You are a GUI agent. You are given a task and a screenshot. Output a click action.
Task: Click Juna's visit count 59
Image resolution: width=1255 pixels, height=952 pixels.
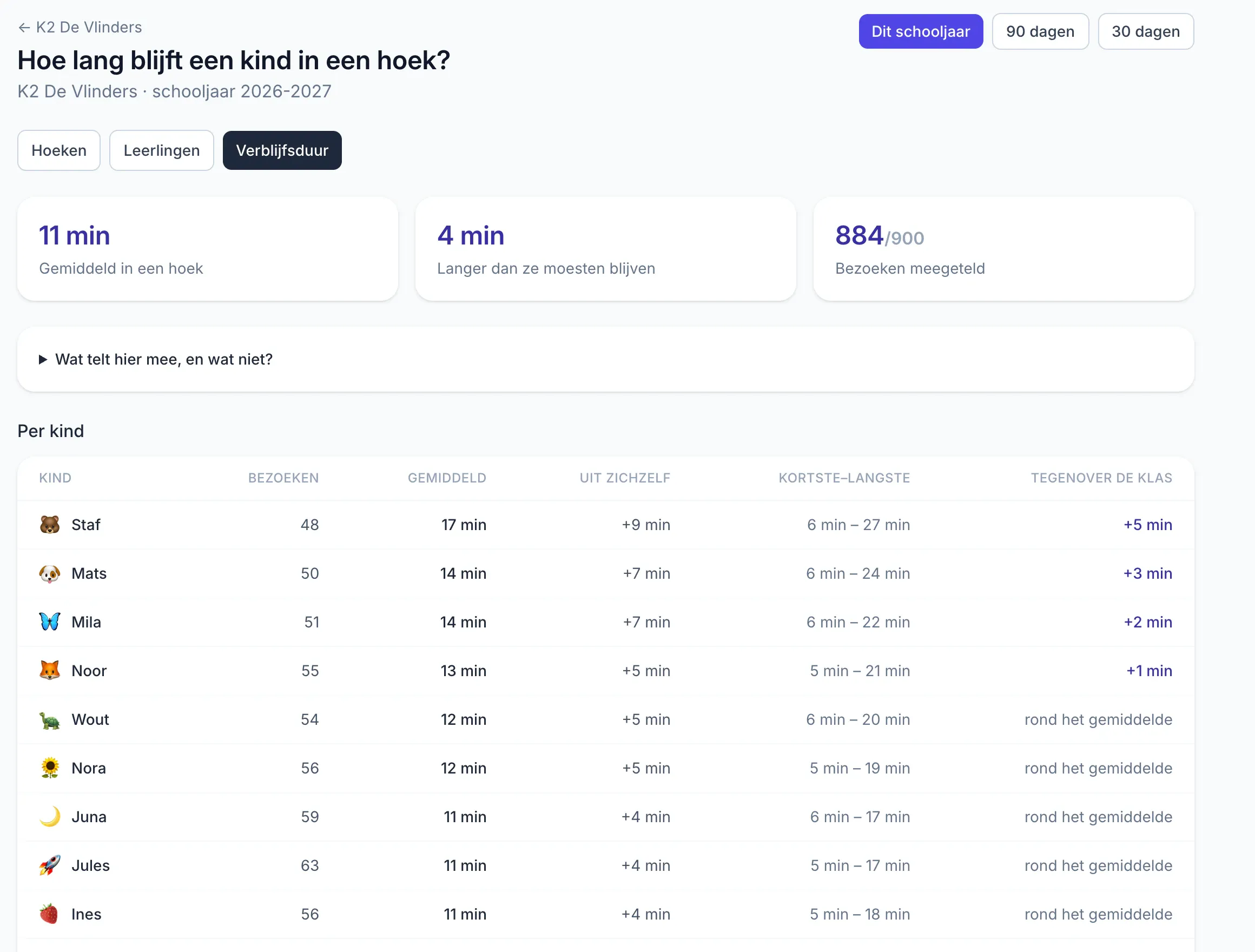[310, 817]
